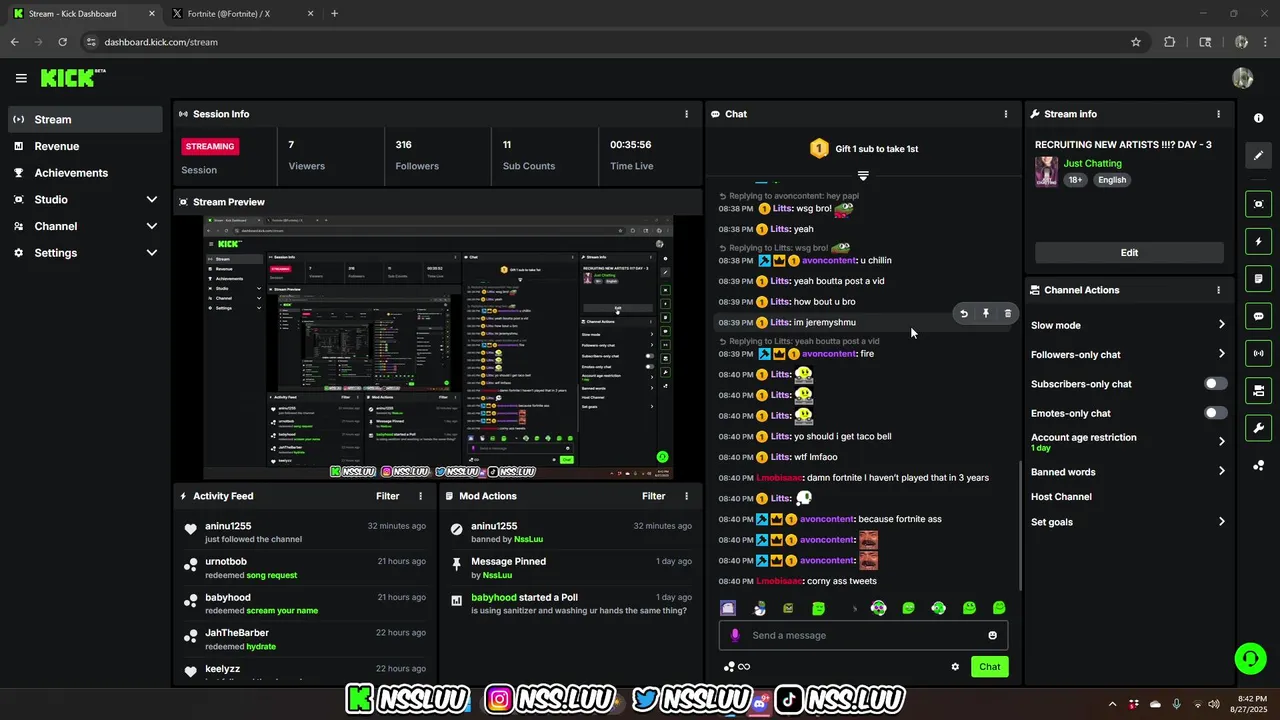Open the hamburger menu beside Kick logo
Viewport: 1280px width, 720px height.
tap(21, 78)
